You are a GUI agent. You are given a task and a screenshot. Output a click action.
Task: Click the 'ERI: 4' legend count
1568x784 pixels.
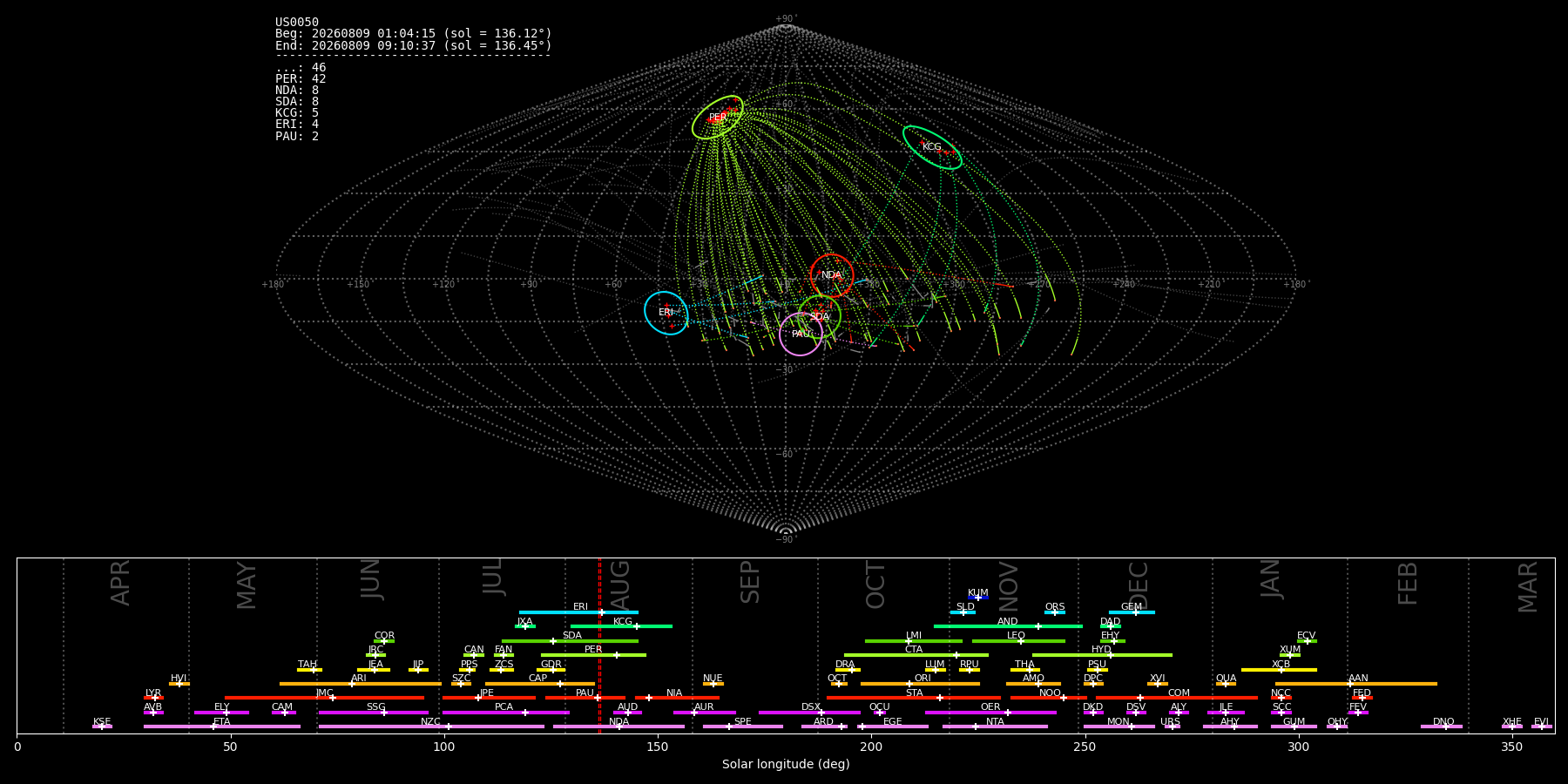297,125
